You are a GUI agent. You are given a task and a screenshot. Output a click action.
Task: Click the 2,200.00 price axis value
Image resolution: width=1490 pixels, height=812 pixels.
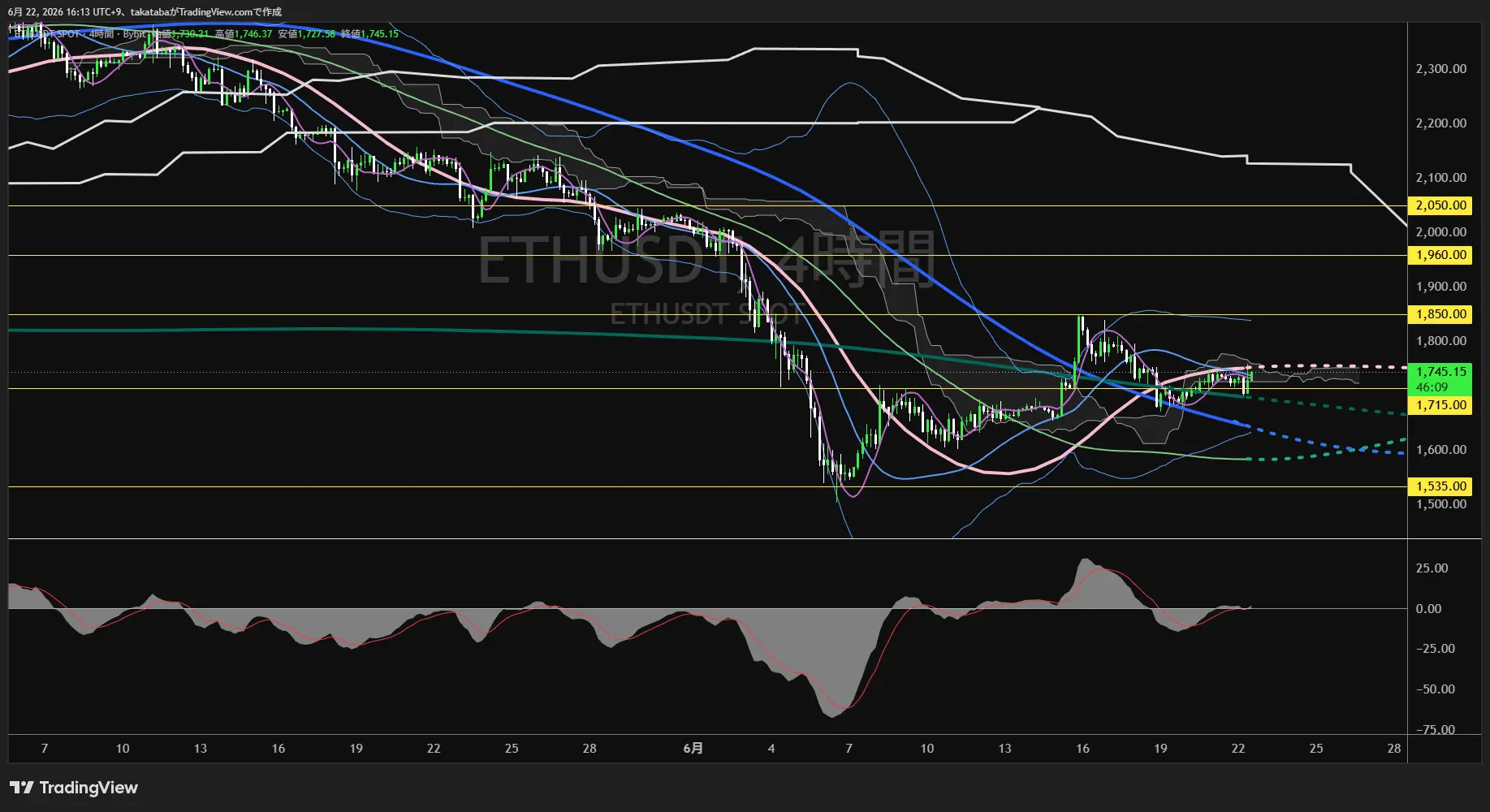[x=1440, y=123]
